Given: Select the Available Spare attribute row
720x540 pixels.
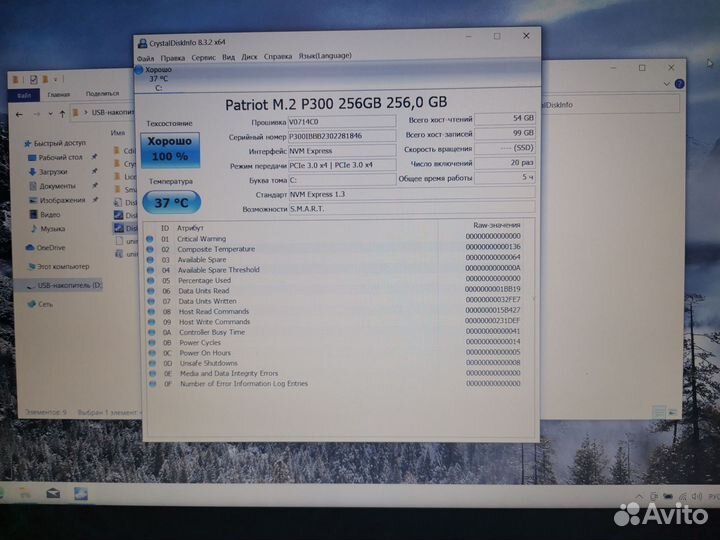Looking at the screenshot, I should (x=334, y=259).
